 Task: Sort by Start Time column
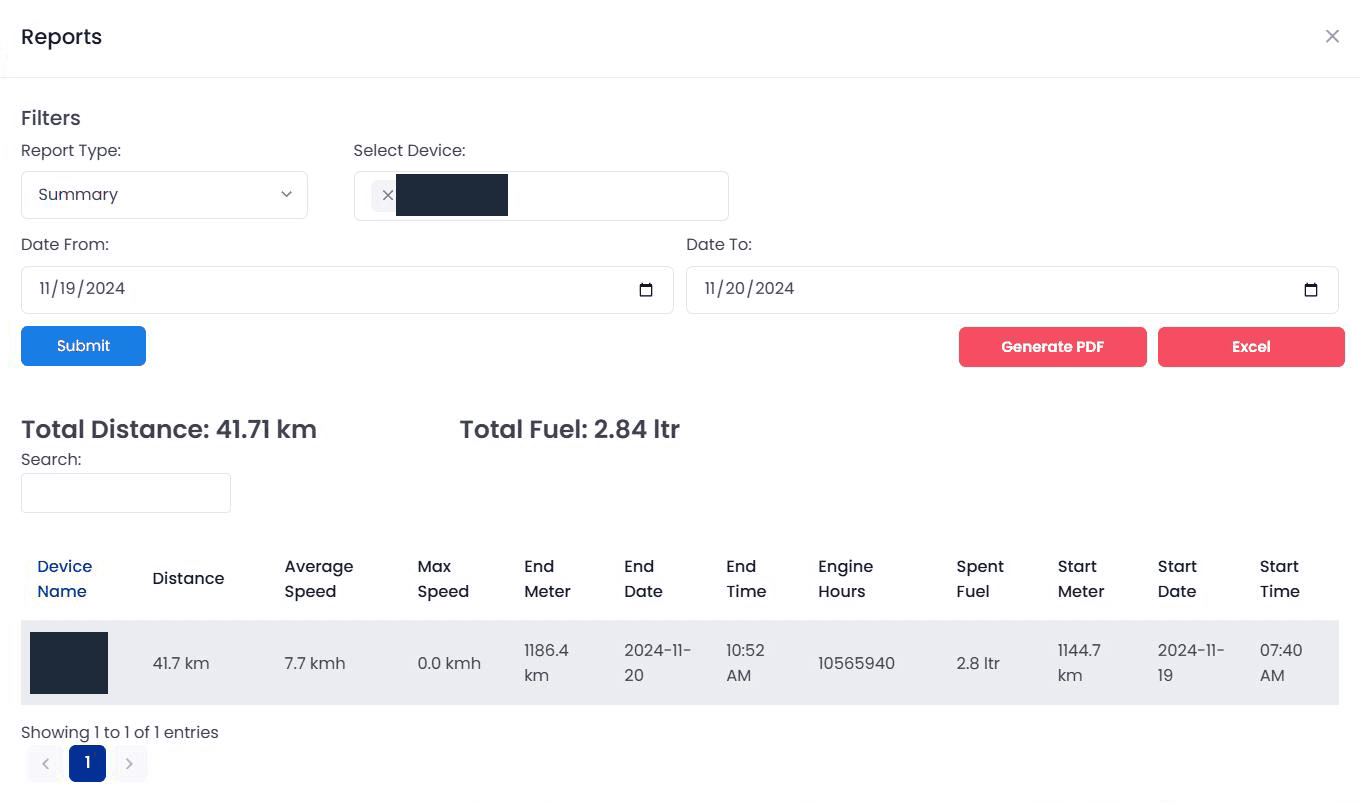1280,579
